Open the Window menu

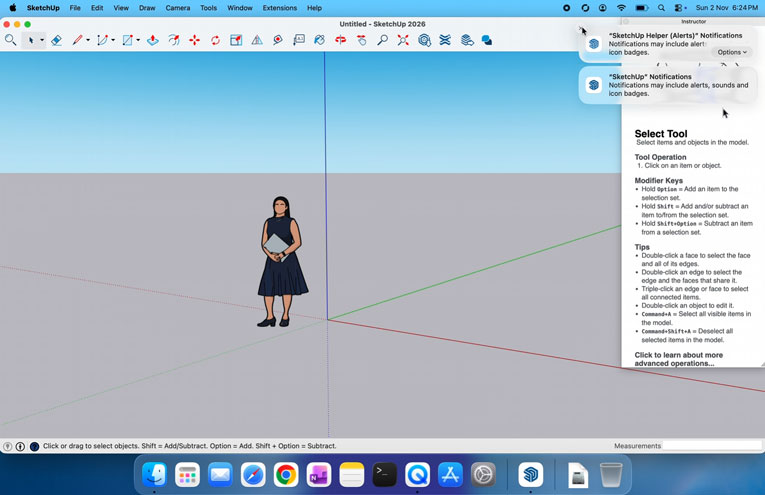tap(240, 8)
